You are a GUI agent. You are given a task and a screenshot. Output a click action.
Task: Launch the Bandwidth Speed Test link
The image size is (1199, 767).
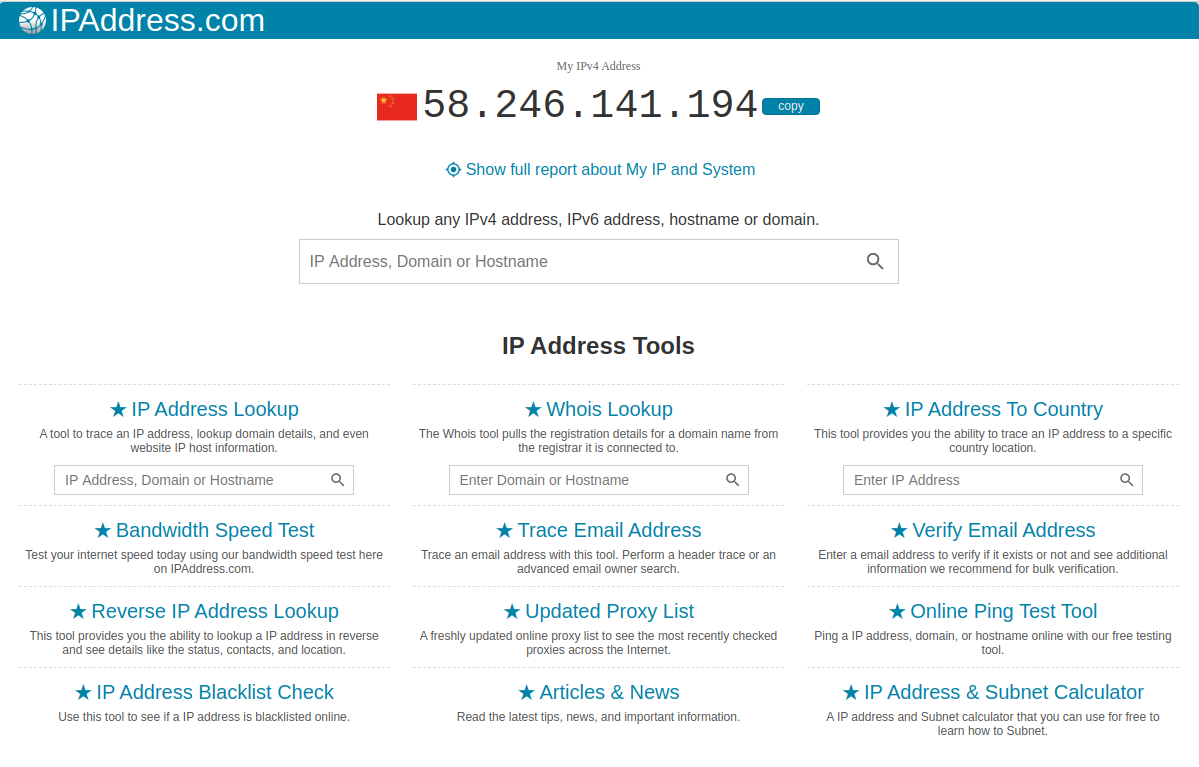[204, 530]
